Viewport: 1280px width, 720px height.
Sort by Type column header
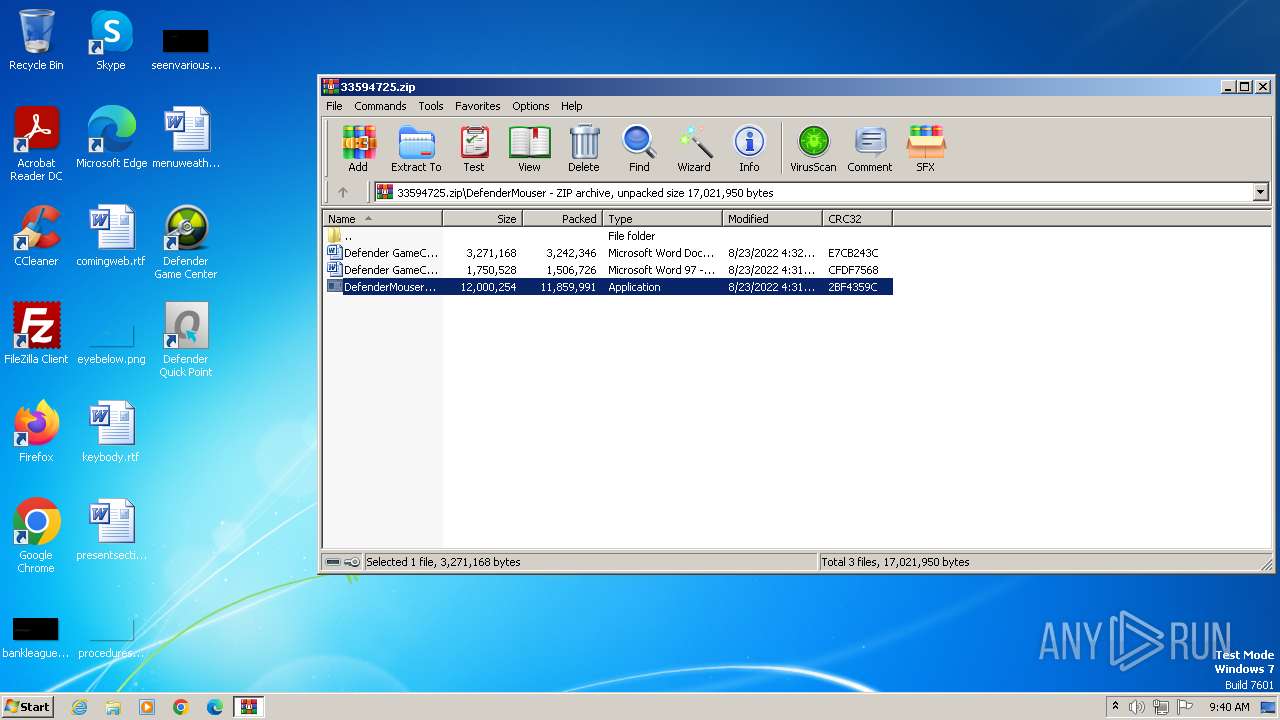tap(663, 219)
